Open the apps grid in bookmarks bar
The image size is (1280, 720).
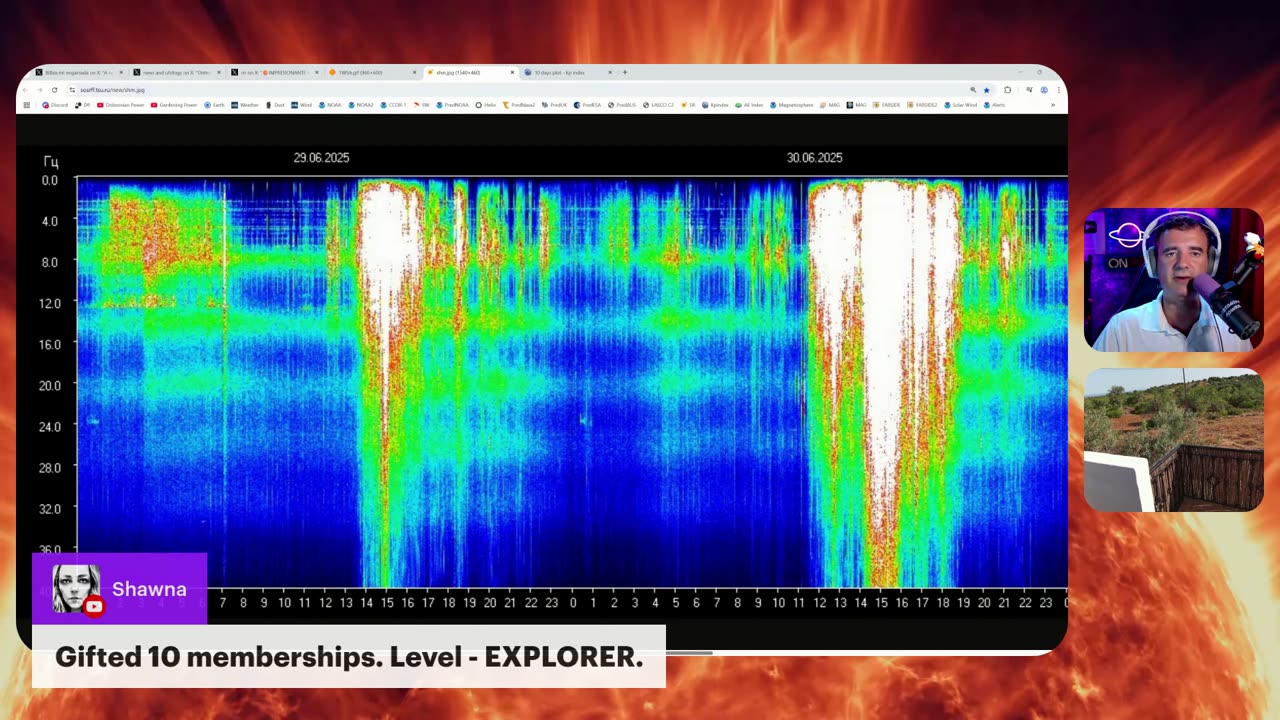click(x=27, y=104)
